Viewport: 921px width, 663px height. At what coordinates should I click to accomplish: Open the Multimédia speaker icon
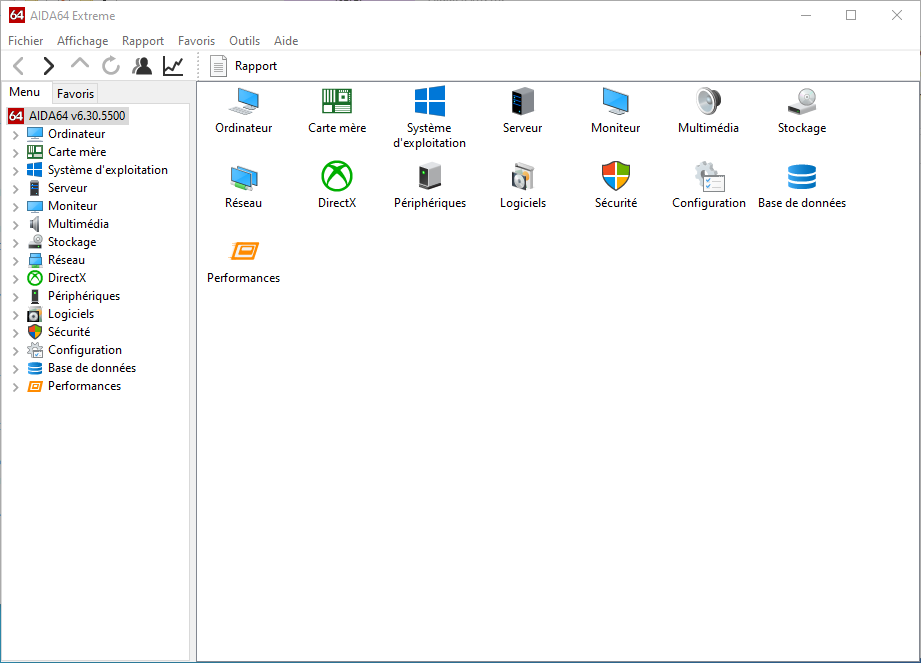(708, 101)
